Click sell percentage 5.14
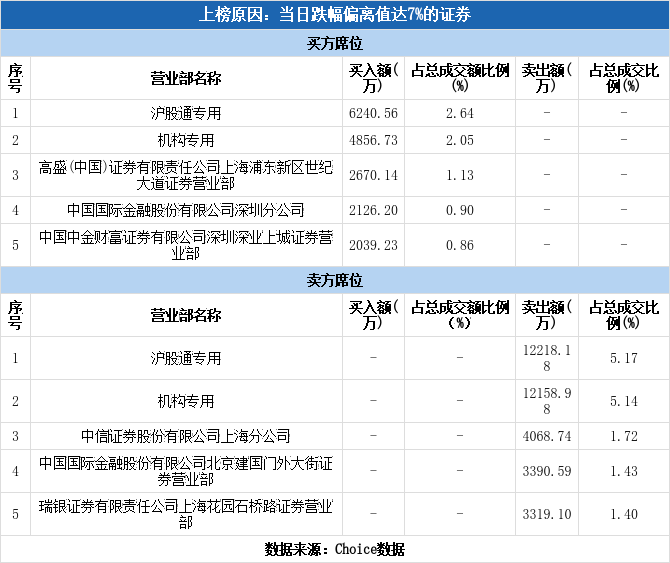This screenshot has width=670, height=563. (x=624, y=401)
